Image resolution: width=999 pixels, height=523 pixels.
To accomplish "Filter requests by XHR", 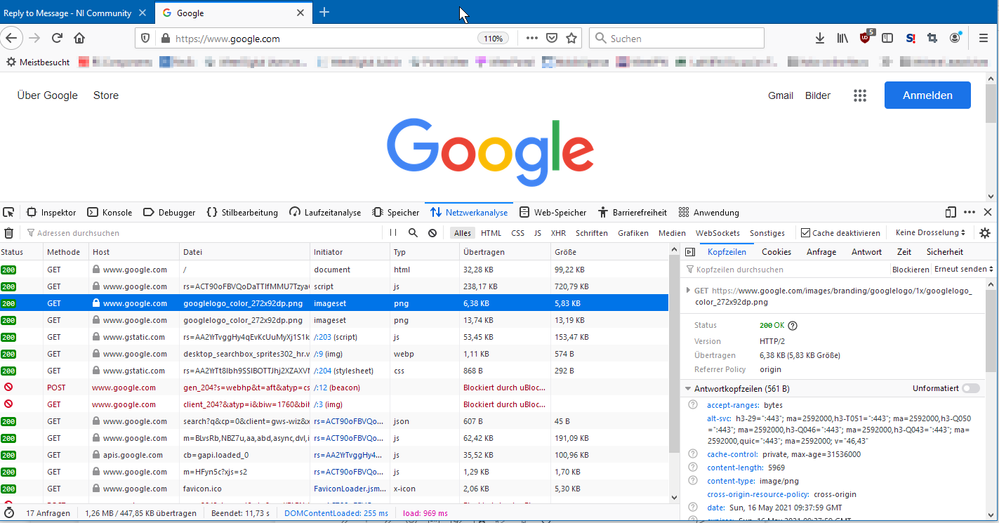I will (558, 233).
